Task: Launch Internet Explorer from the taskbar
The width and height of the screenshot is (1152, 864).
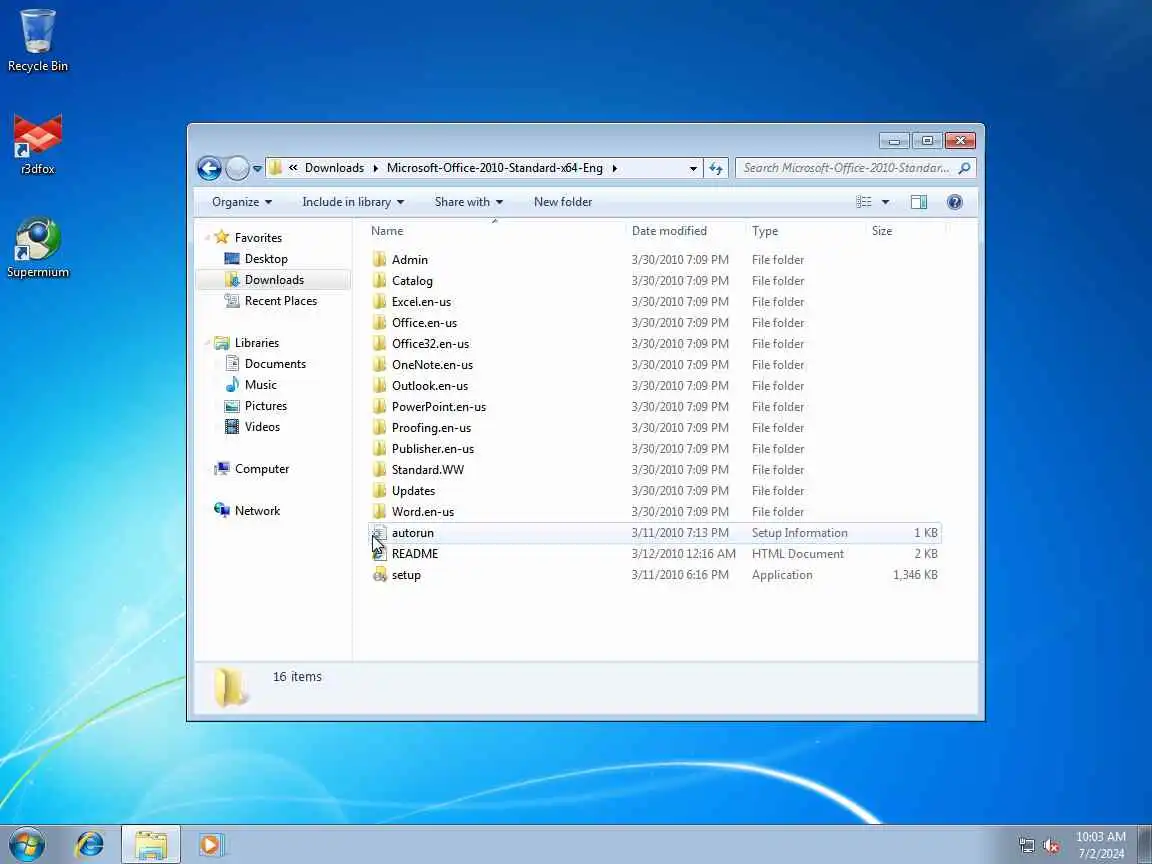Action: [x=90, y=844]
